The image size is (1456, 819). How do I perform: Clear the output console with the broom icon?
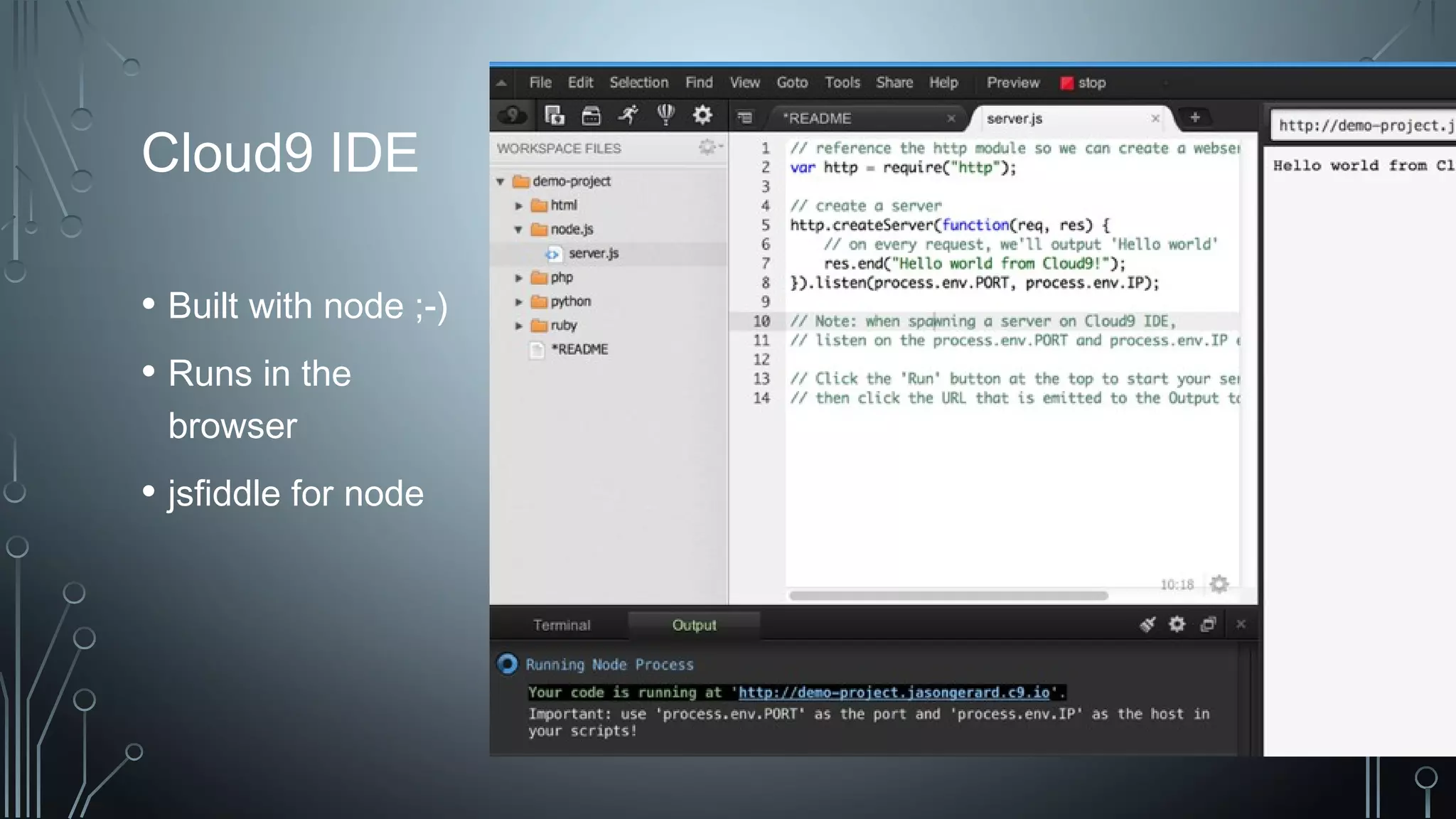point(1147,624)
